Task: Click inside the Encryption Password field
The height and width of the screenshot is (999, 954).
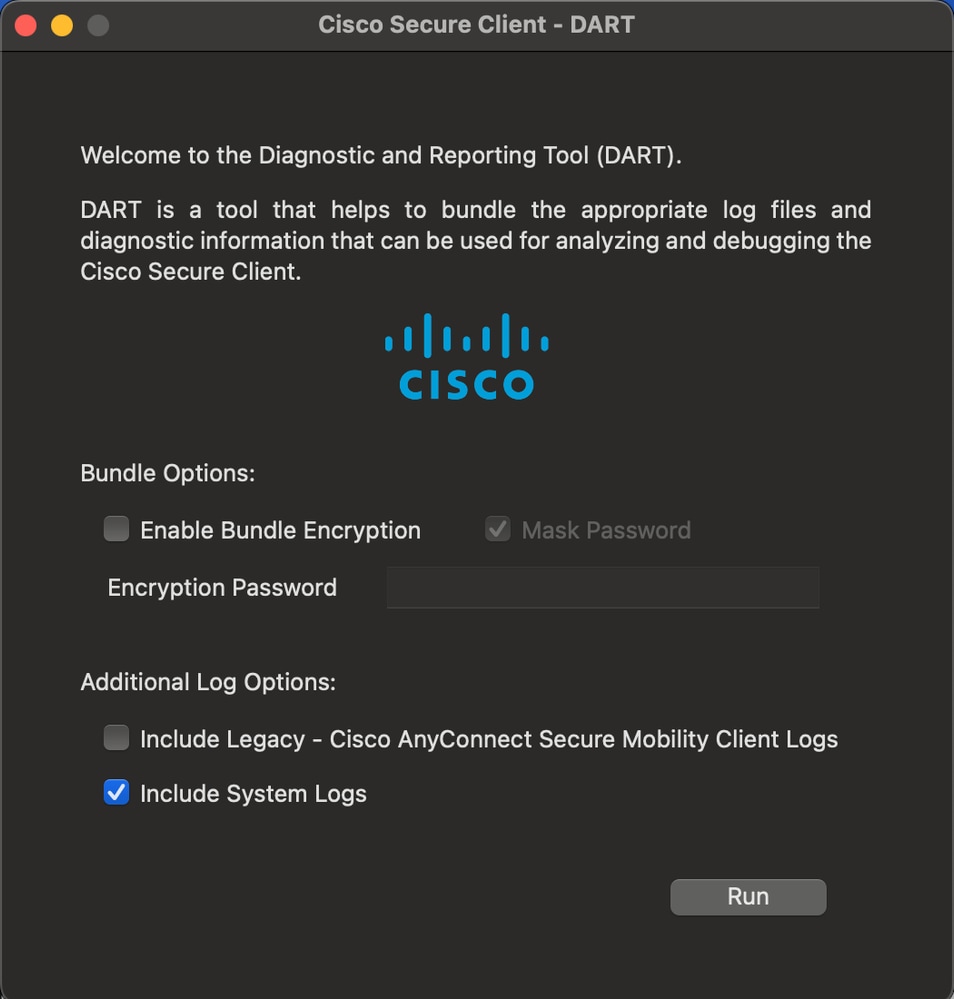Action: coord(602,587)
